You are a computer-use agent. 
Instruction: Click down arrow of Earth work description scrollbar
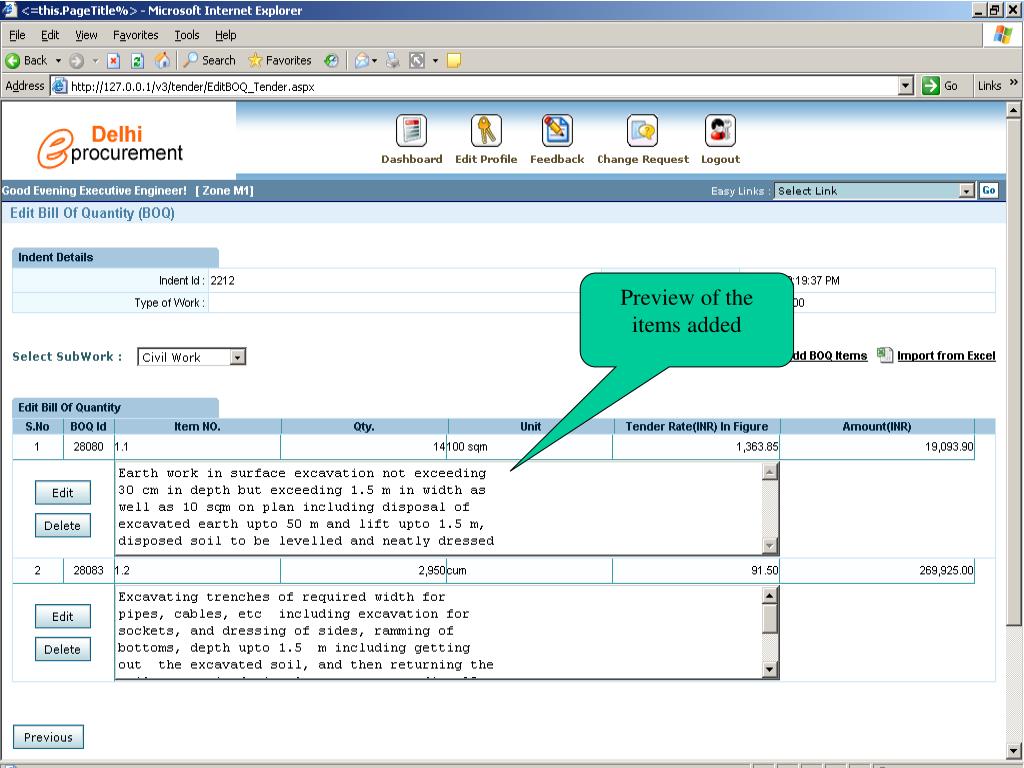(770, 545)
